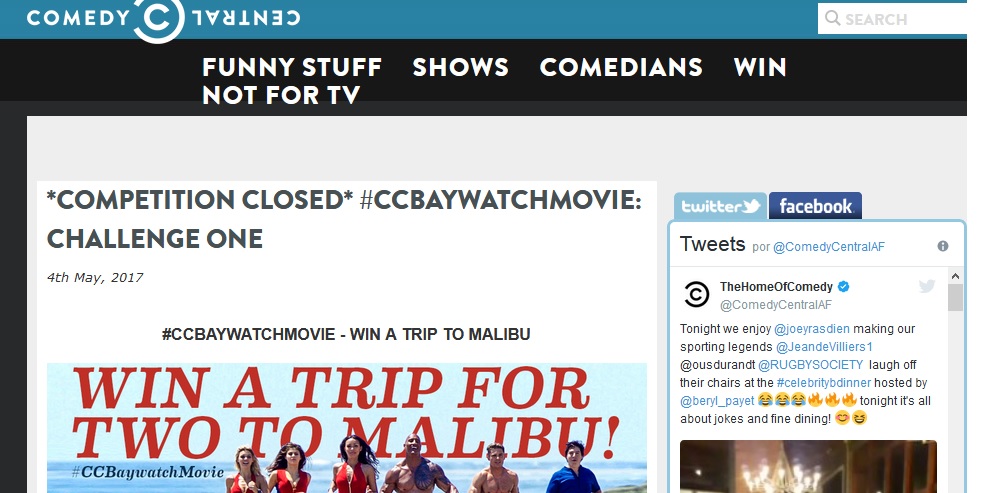Image resolution: width=1005 pixels, height=493 pixels.
Task: Click the search magnifier icon
Action: (832, 18)
